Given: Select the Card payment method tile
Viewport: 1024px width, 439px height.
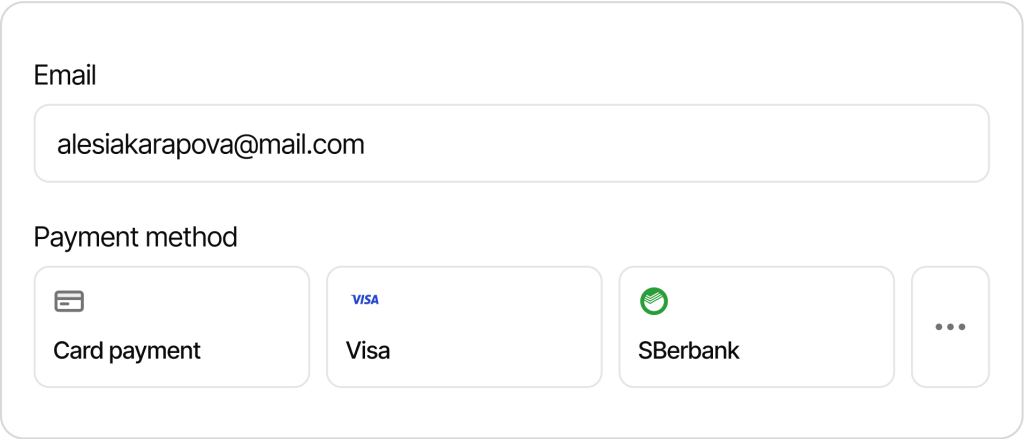Looking at the screenshot, I should coord(171,326).
